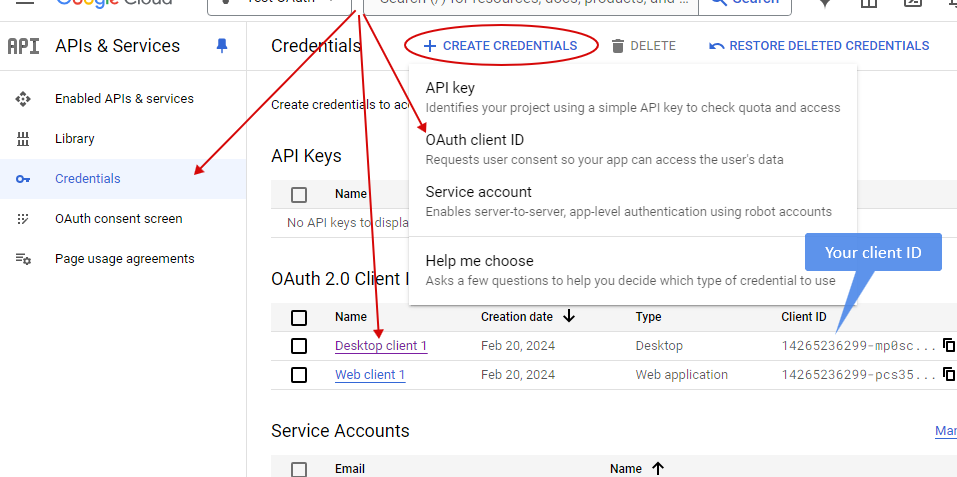Image resolution: width=957 pixels, height=477 pixels.
Task: Click the Web application type cell
Action: pyautogui.click(x=682, y=375)
